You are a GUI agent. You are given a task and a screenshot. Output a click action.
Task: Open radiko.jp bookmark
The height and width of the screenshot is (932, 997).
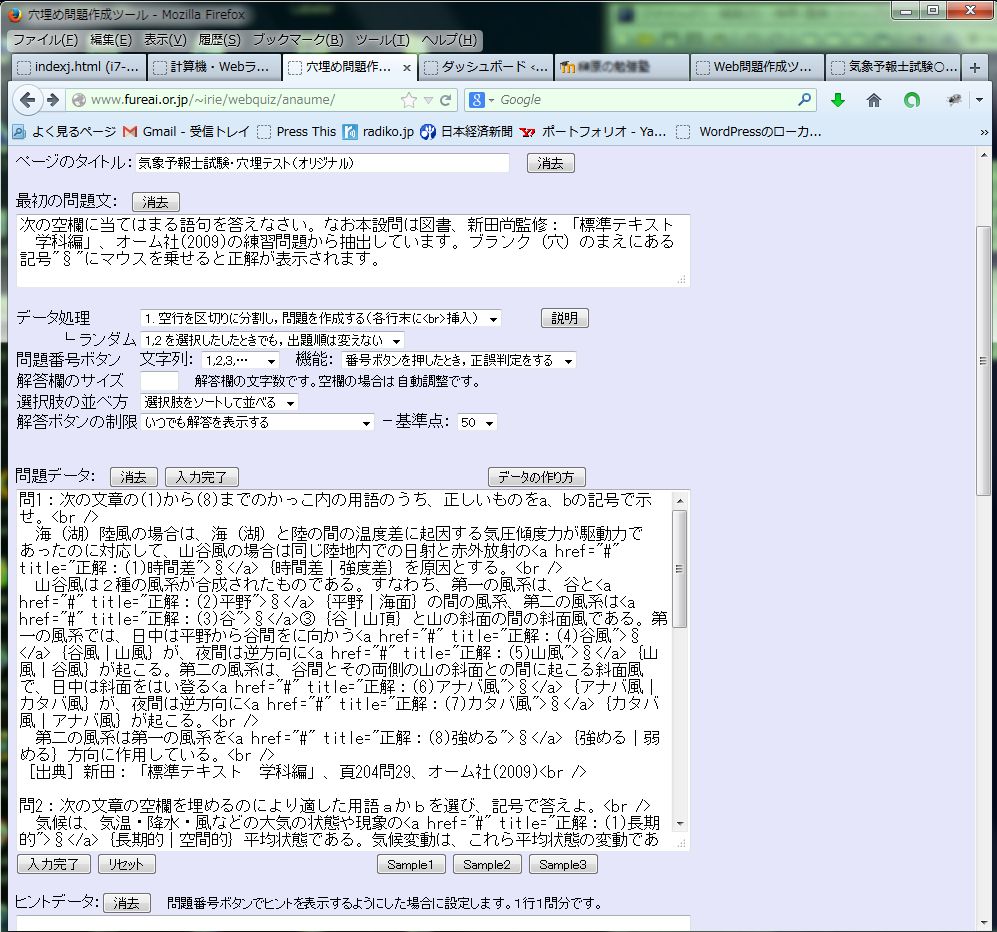click(x=379, y=132)
